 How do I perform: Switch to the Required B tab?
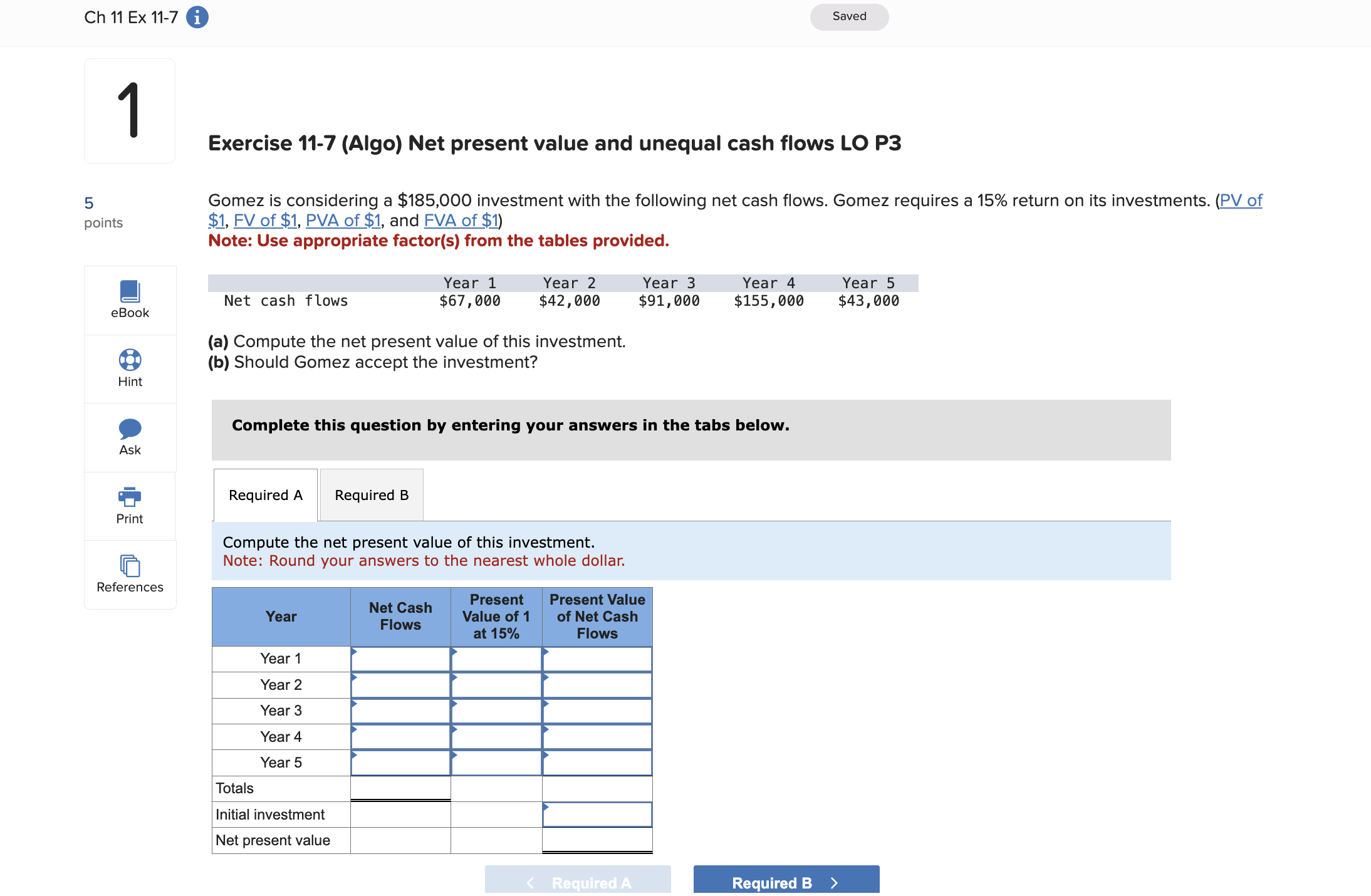[372, 495]
